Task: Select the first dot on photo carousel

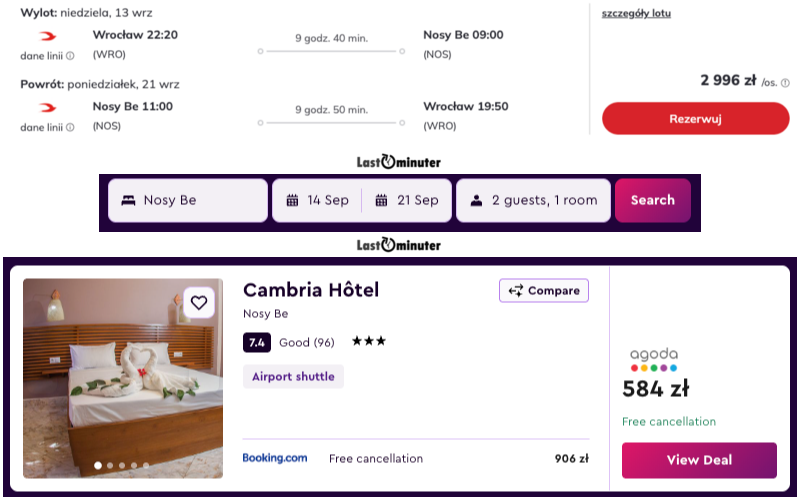Action: [x=98, y=465]
